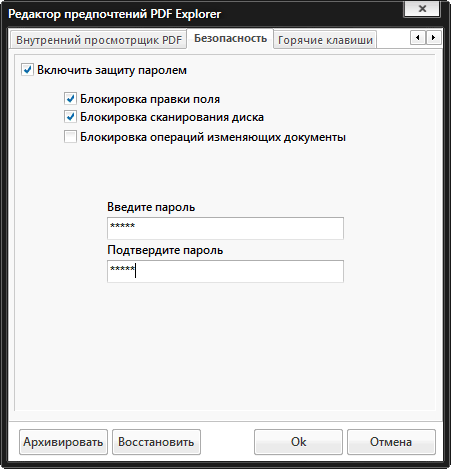The height and width of the screenshot is (469, 451).
Task: Open the Горячие клавиши tab
Action: pyautogui.click(x=325, y=40)
